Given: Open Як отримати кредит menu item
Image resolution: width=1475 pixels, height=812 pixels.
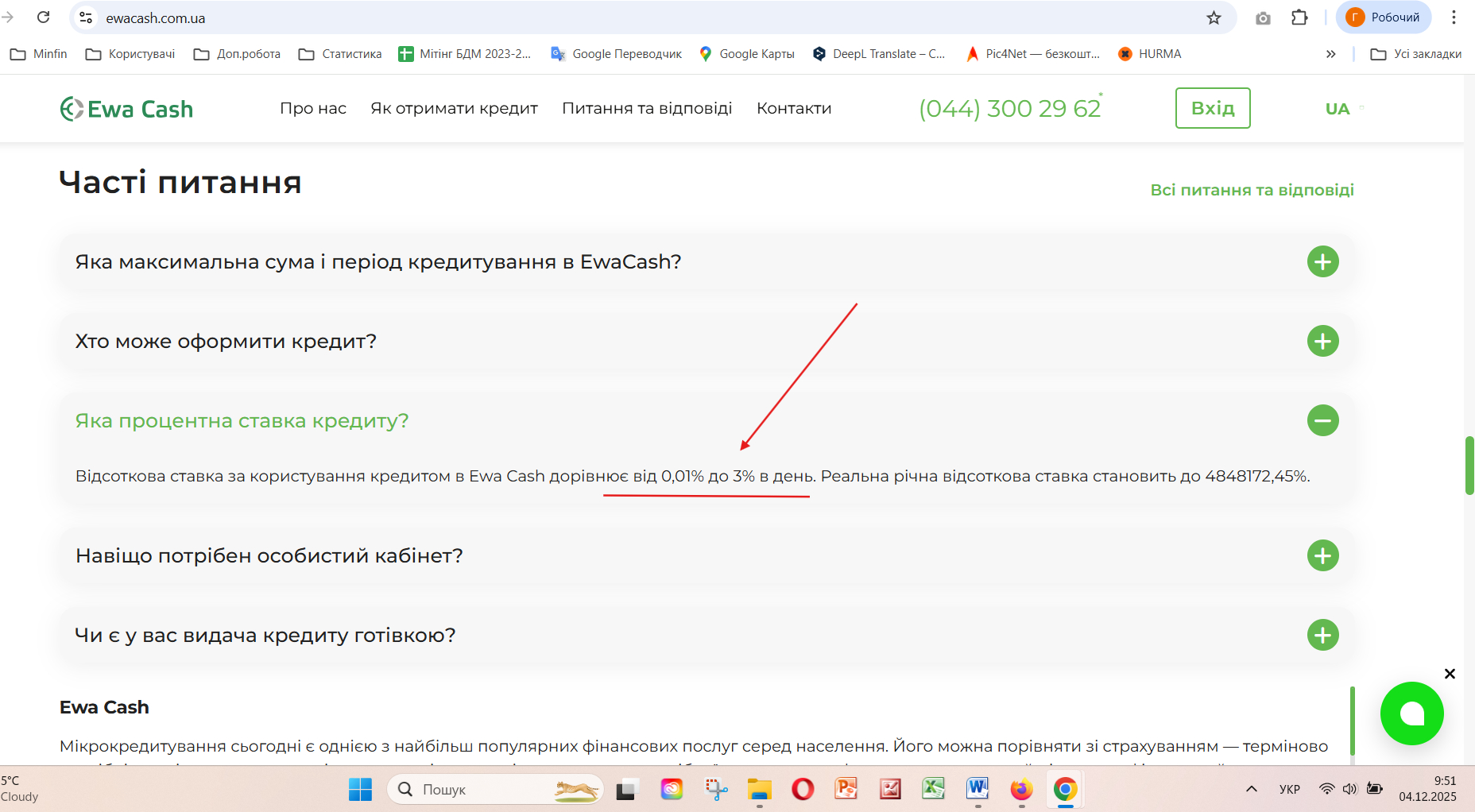Looking at the screenshot, I should click(x=454, y=108).
